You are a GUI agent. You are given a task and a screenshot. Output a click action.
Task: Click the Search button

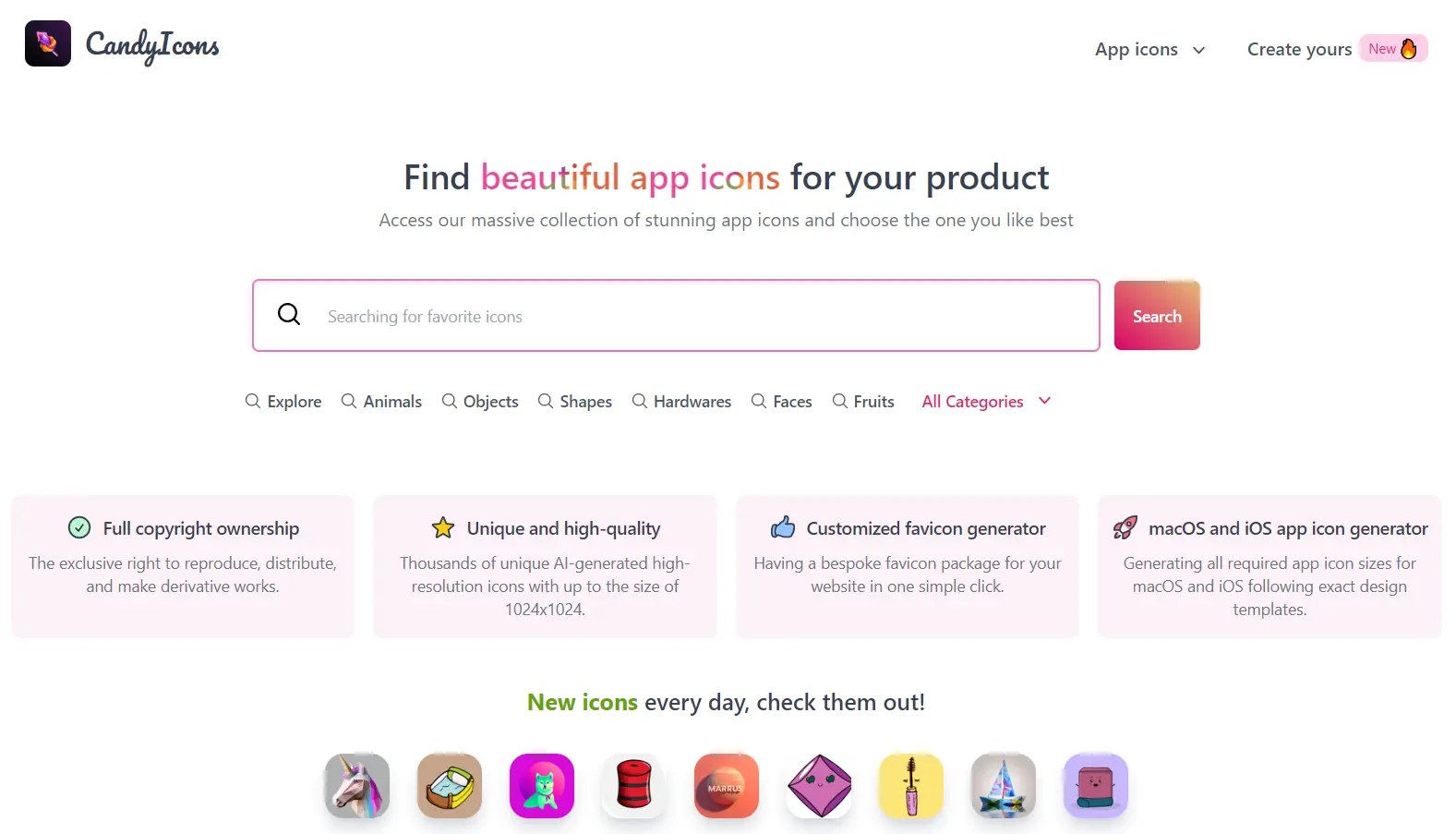[1156, 315]
